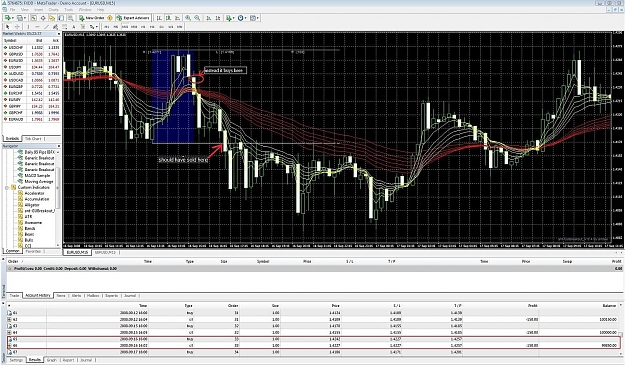Open the Report tab in Tester
The height and width of the screenshot is (365, 625).
click(x=68, y=360)
